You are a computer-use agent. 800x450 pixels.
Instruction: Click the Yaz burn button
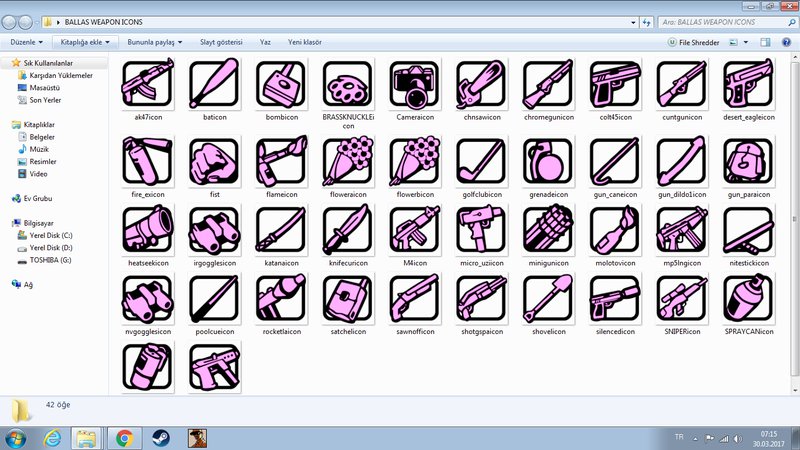point(265,42)
